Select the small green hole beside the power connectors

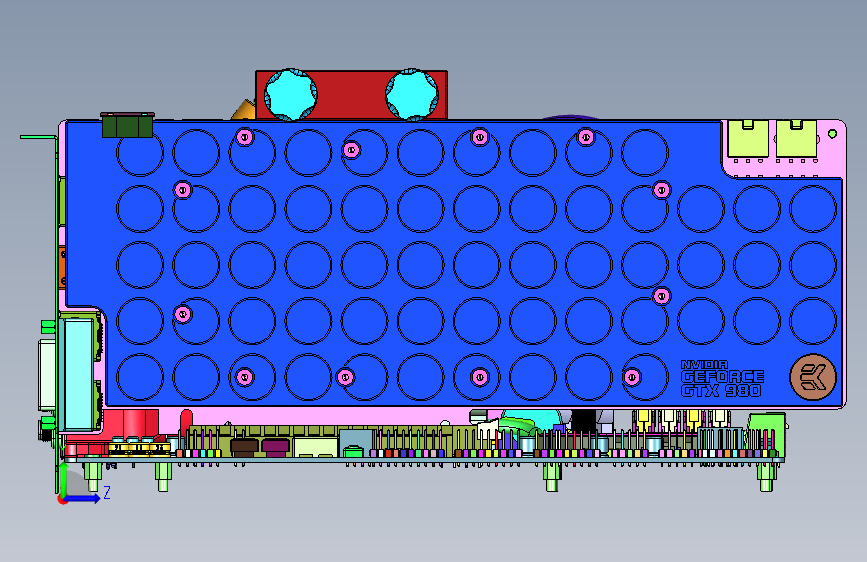pyautogui.click(x=832, y=134)
